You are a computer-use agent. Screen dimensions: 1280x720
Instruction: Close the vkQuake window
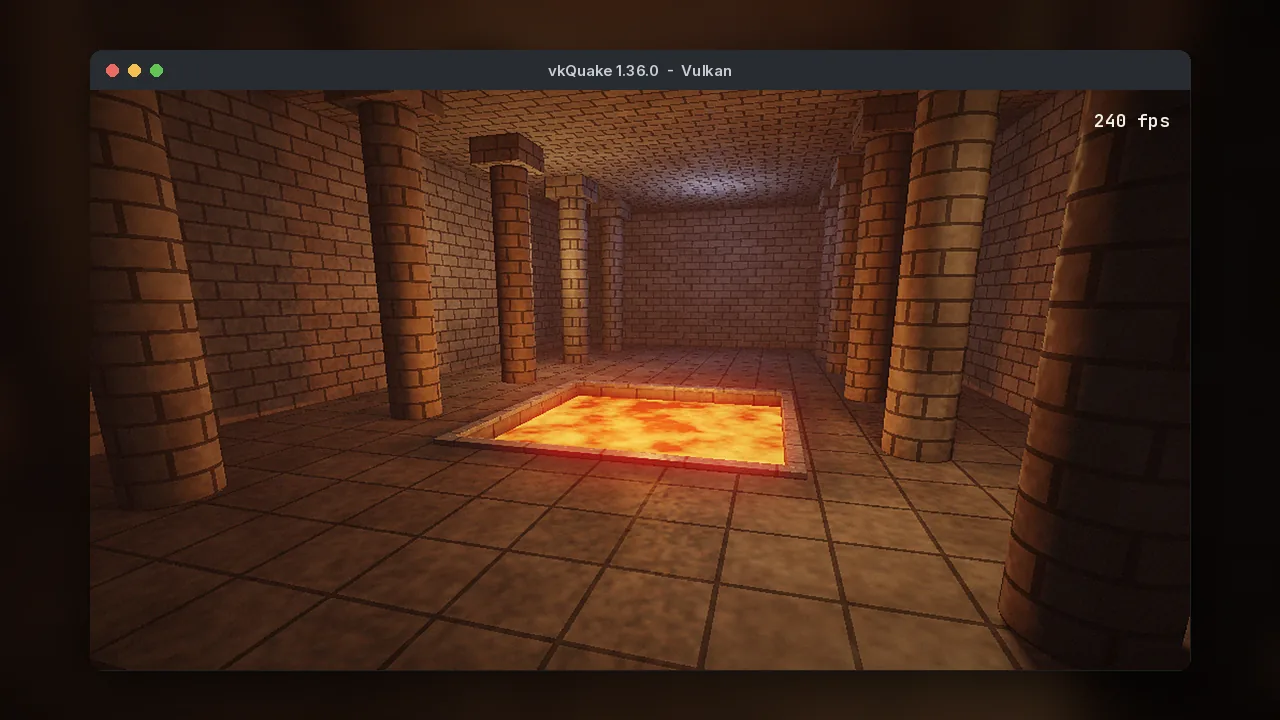coord(112,70)
